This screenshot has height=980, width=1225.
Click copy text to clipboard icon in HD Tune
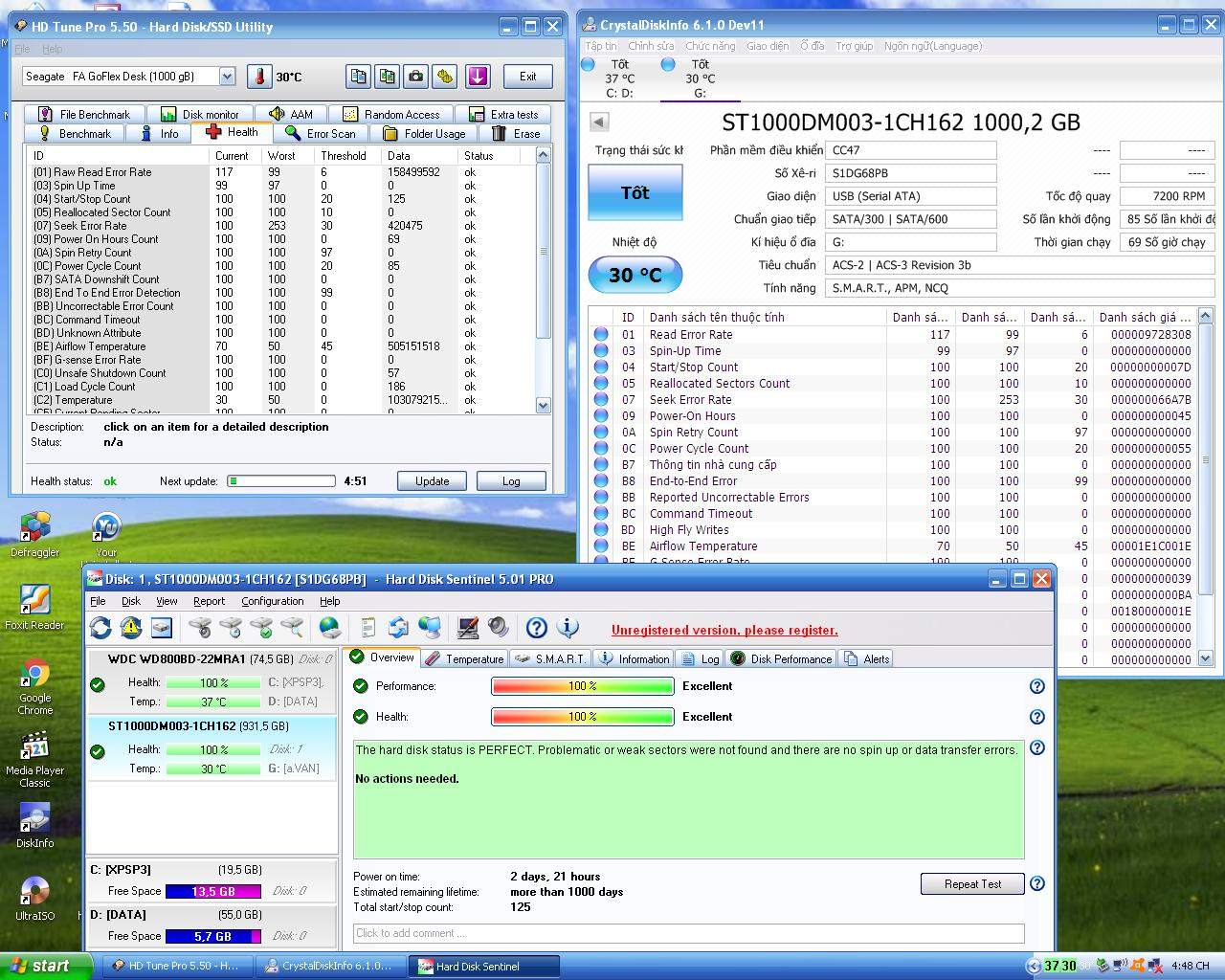point(359,77)
